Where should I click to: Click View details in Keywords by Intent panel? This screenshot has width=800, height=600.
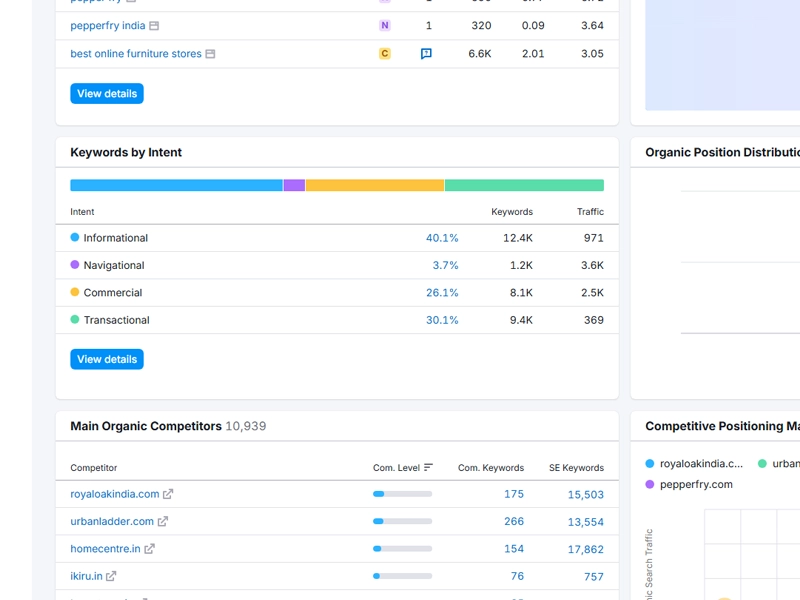coord(105,359)
